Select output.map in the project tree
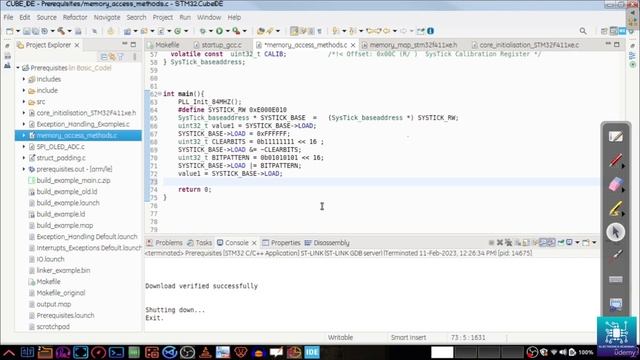Screen dimensions: 640x360 tap(53, 304)
